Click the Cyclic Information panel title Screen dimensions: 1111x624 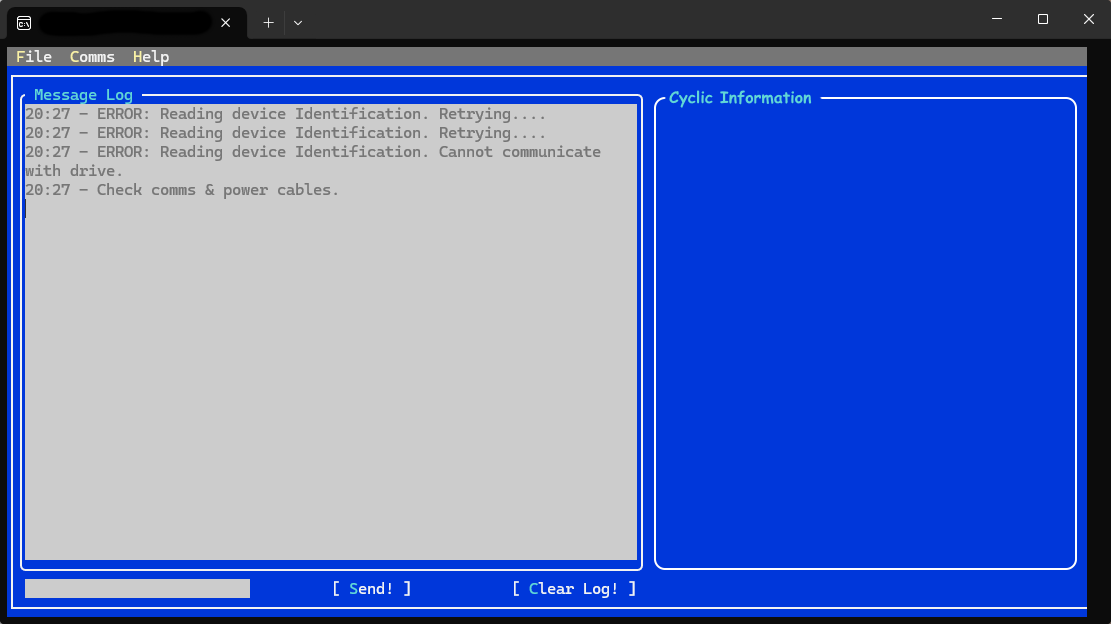[x=739, y=97]
